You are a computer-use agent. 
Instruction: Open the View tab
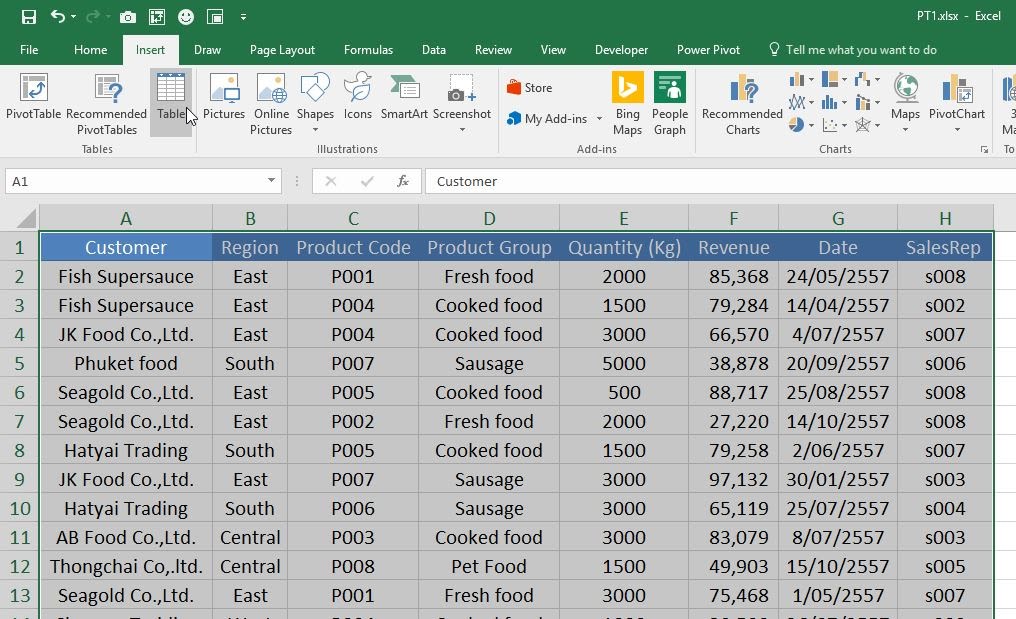[x=553, y=50]
